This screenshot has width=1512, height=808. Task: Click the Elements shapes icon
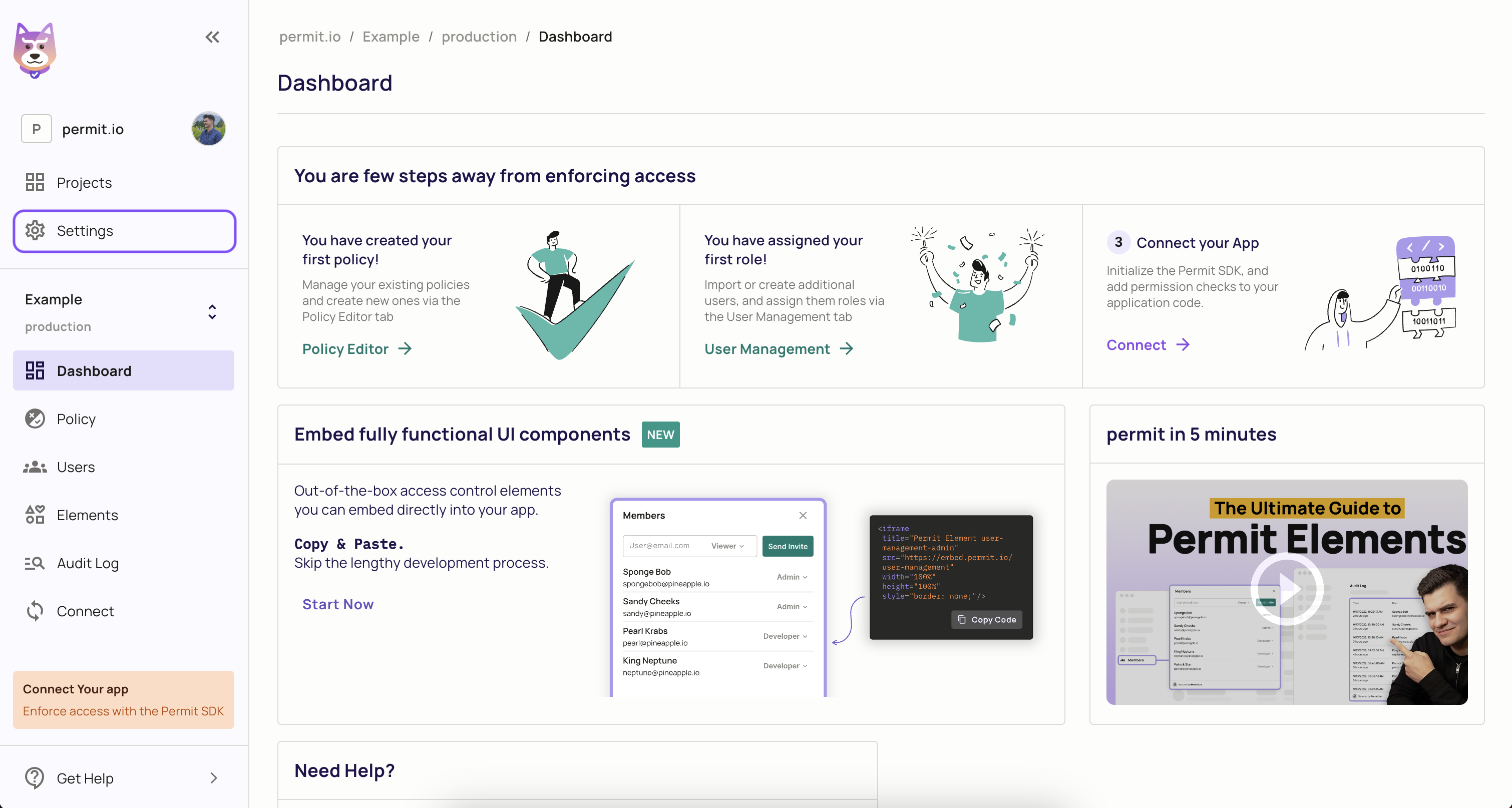(x=35, y=515)
